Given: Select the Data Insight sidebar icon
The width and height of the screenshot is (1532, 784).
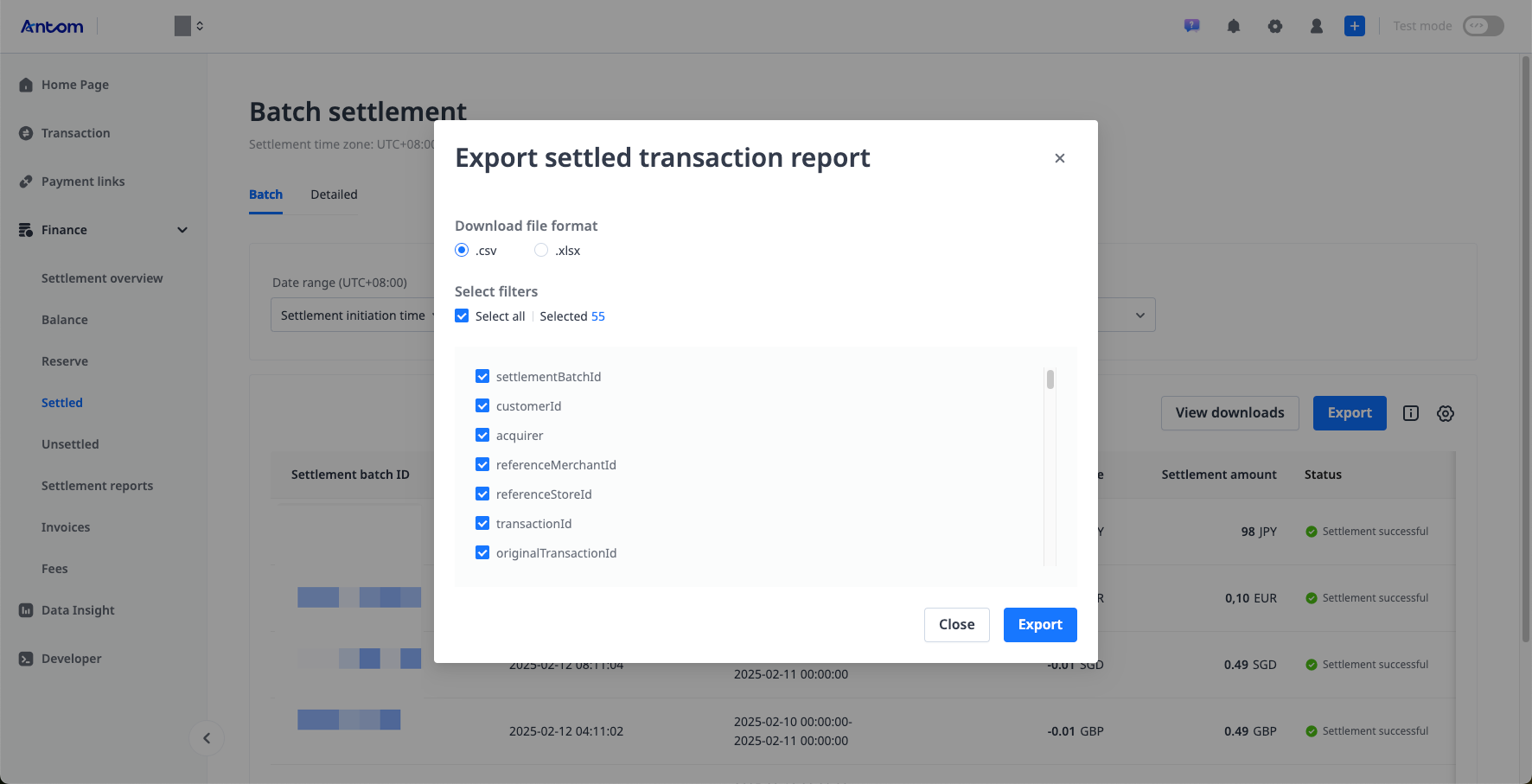Looking at the screenshot, I should click(x=25, y=609).
